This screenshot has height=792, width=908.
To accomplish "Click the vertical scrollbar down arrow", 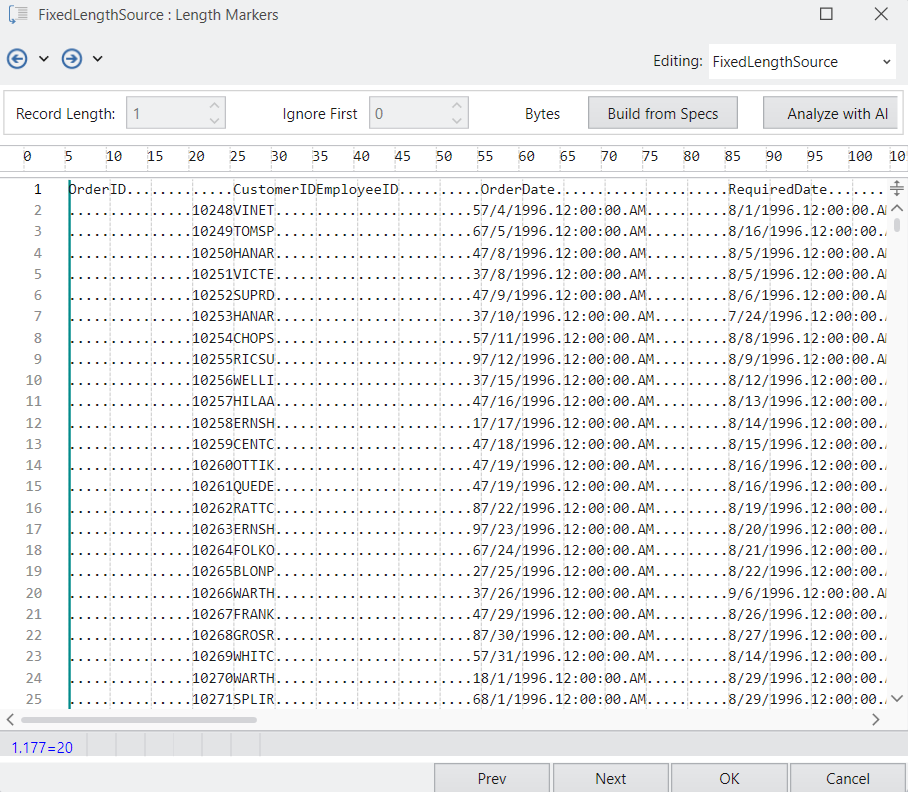I will (896, 698).
